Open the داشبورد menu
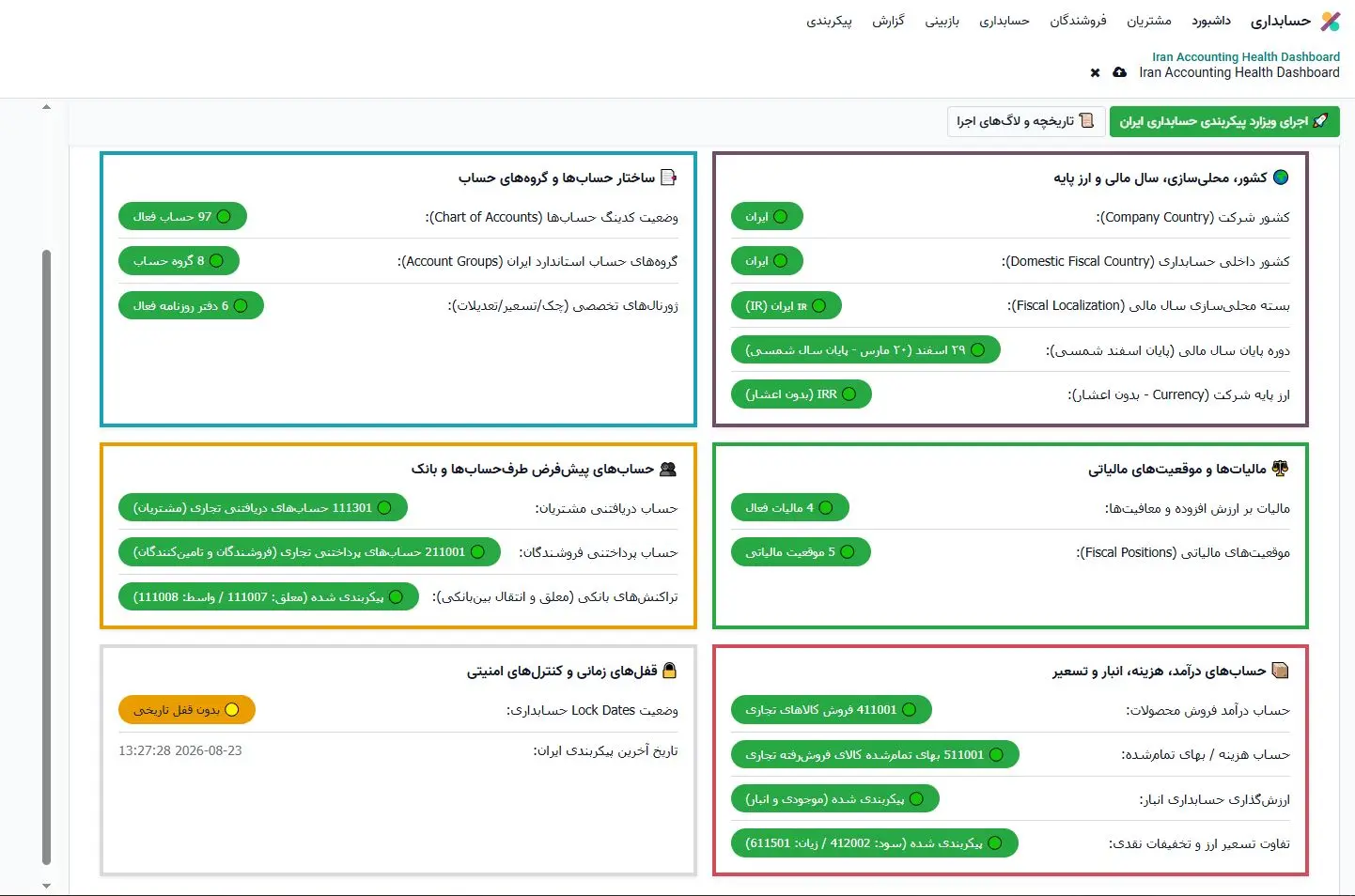This screenshot has width=1355, height=896. [1211, 21]
